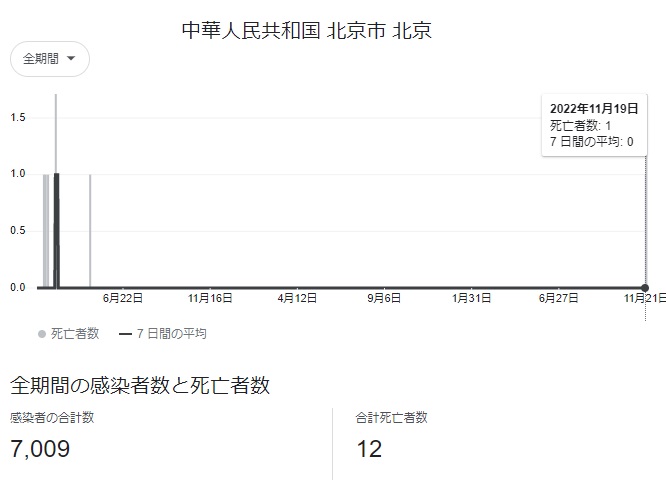
Task: Click the data point at chart's right end
Action: [x=645, y=288]
